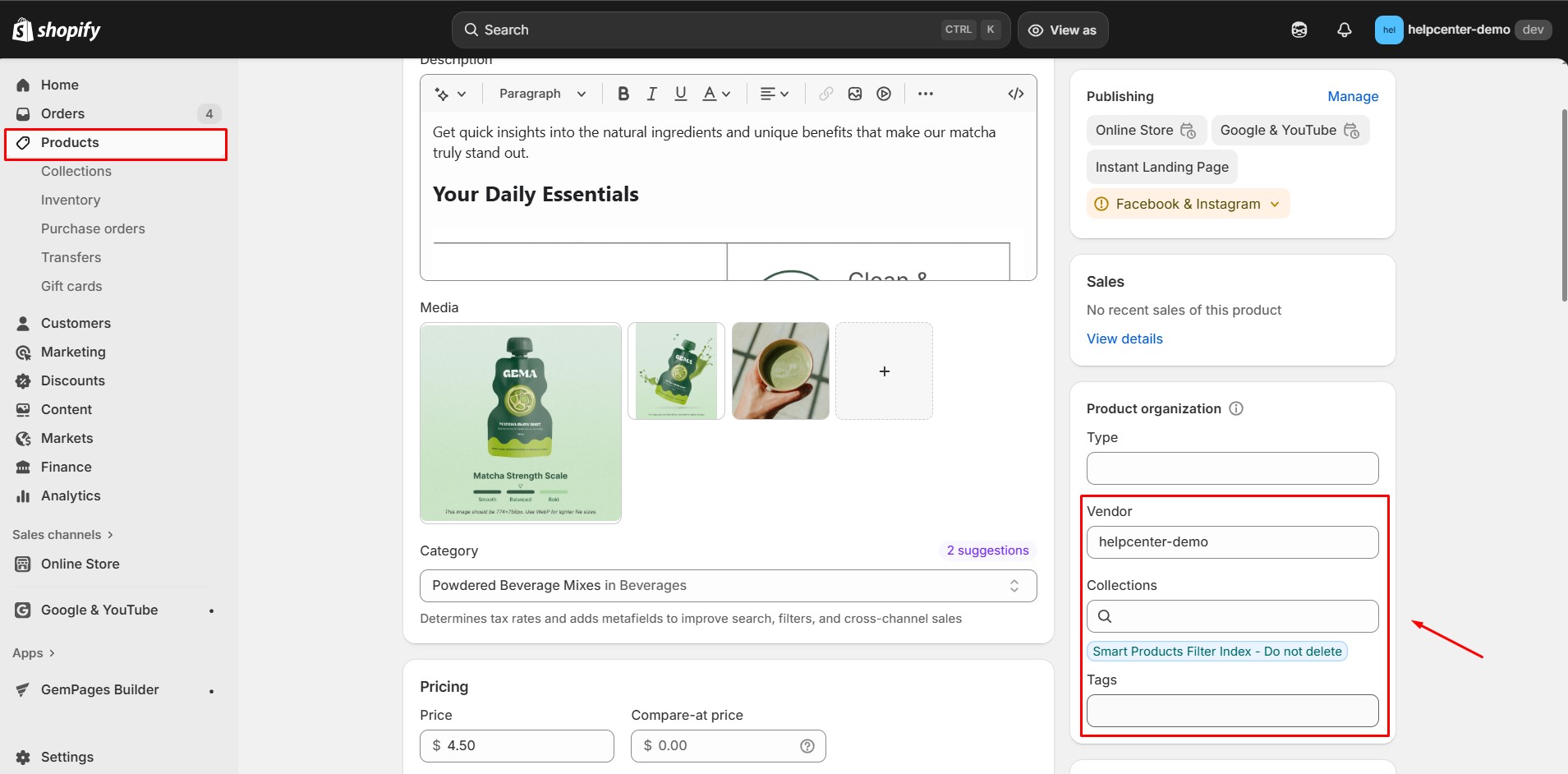Apply italic formatting in the description toolbar
This screenshot has height=774, width=1568.
(651, 94)
